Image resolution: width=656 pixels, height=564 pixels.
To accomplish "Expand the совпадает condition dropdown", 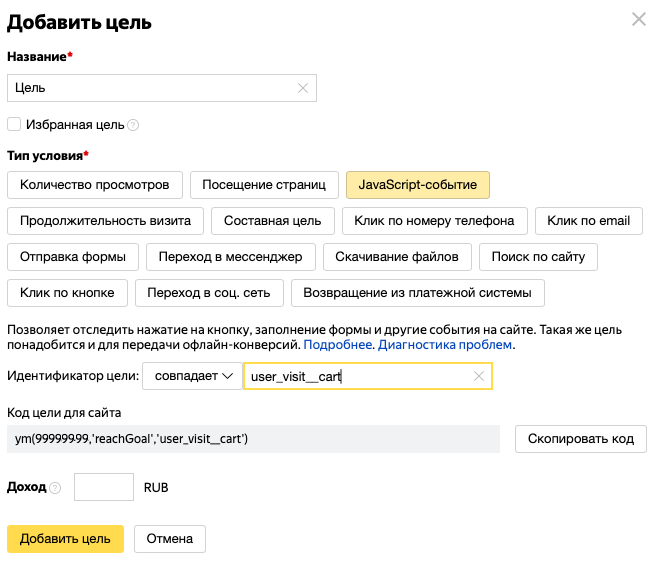I will (191, 376).
